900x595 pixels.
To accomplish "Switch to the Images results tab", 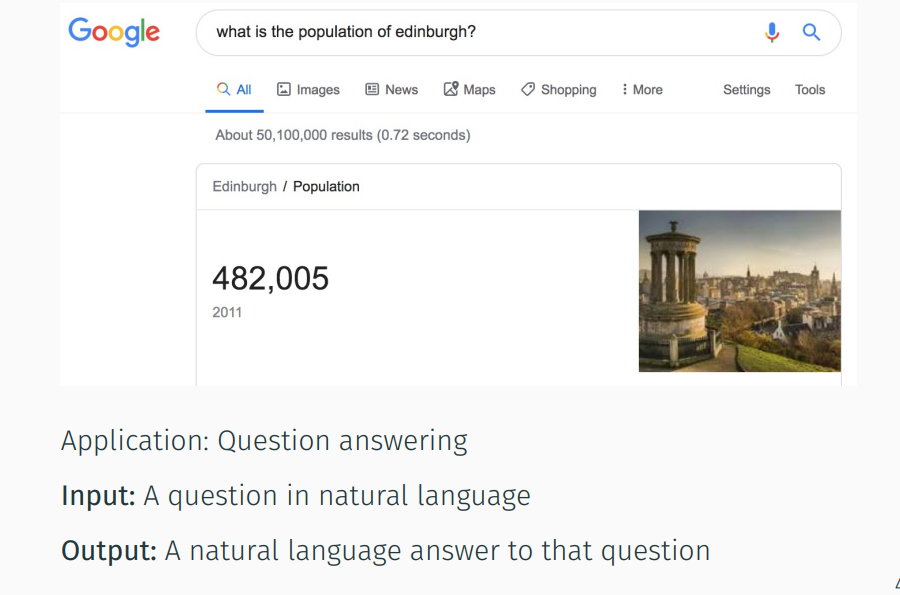I will click(308, 90).
